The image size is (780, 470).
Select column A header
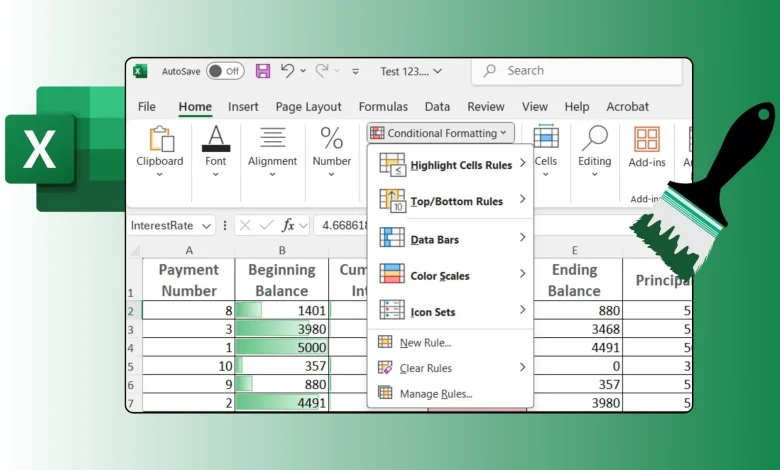189,251
